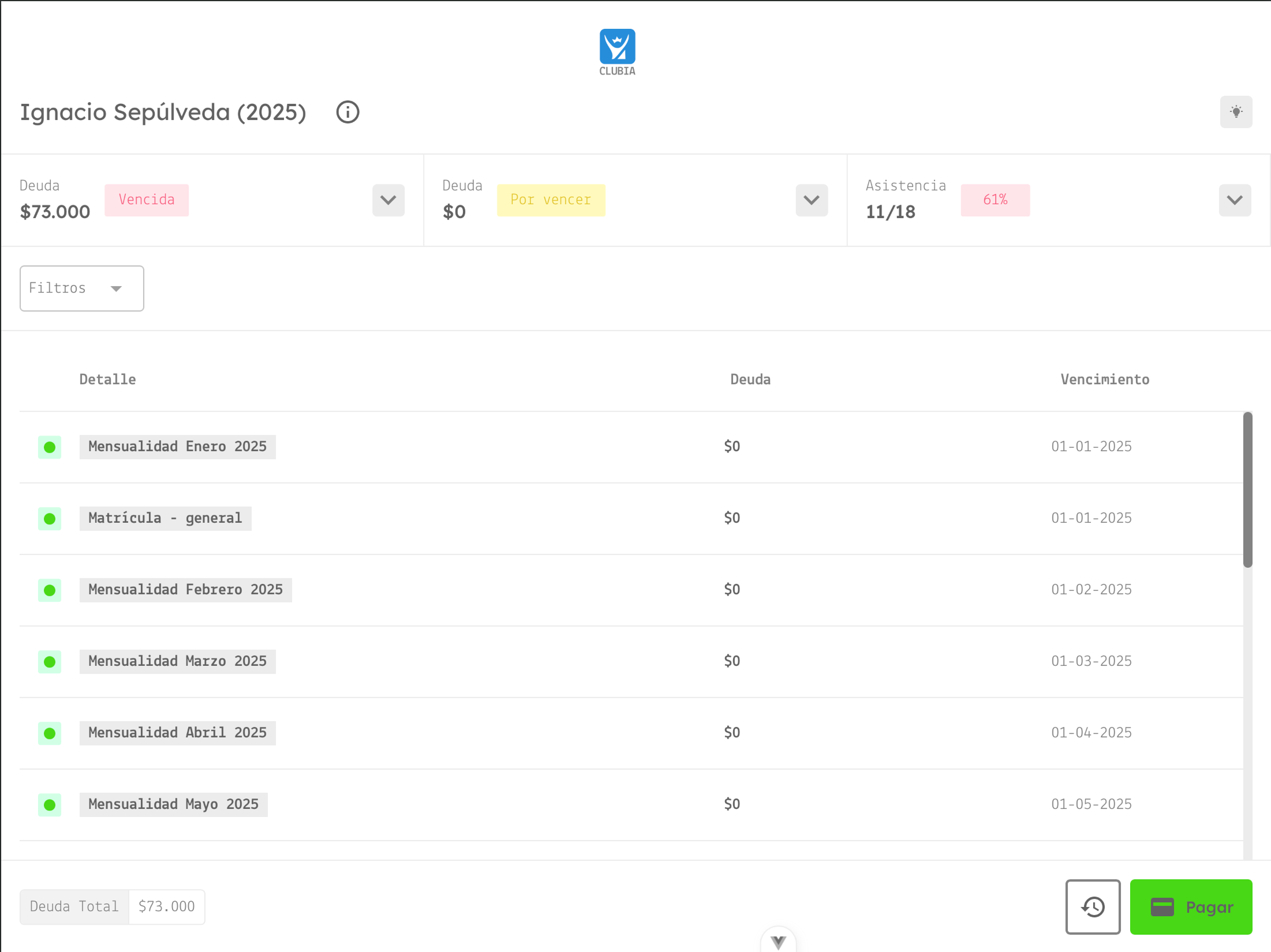Open the Filtros dropdown
The image size is (1271, 952).
pos(82,288)
